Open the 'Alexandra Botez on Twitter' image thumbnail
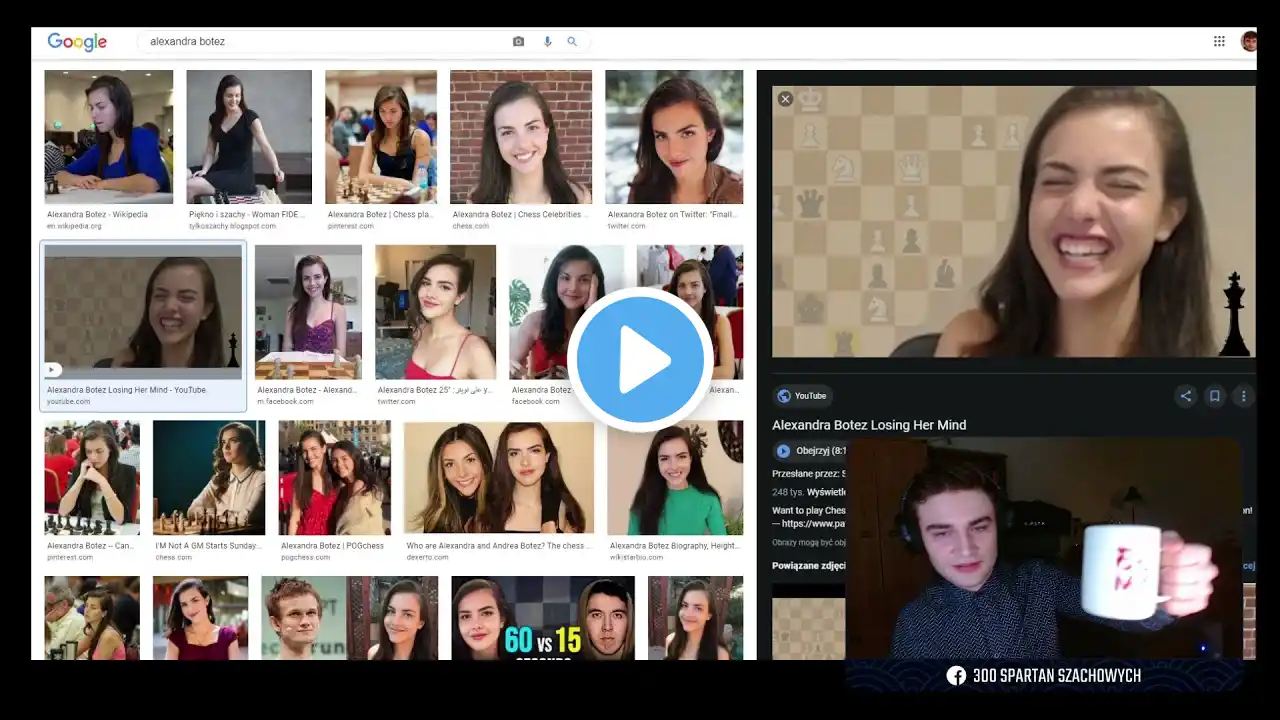The width and height of the screenshot is (1280, 720). click(x=674, y=137)
